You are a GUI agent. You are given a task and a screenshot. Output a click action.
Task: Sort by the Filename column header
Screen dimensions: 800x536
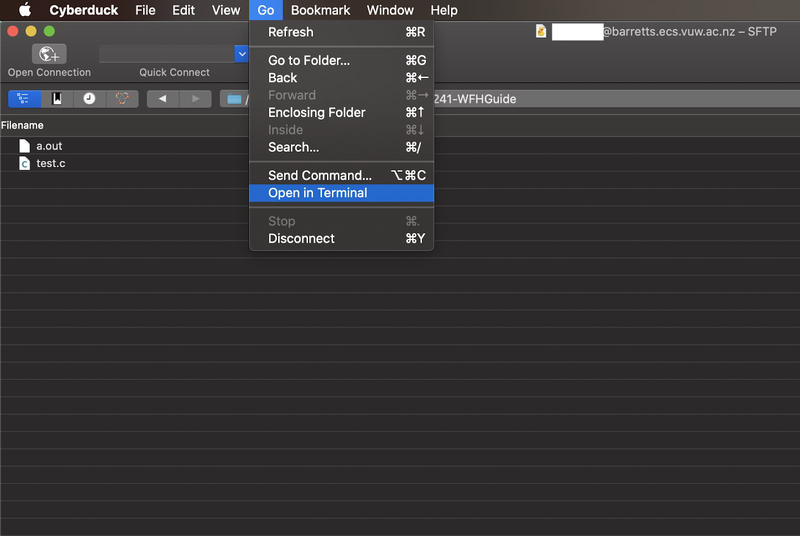tap(22, 125)
